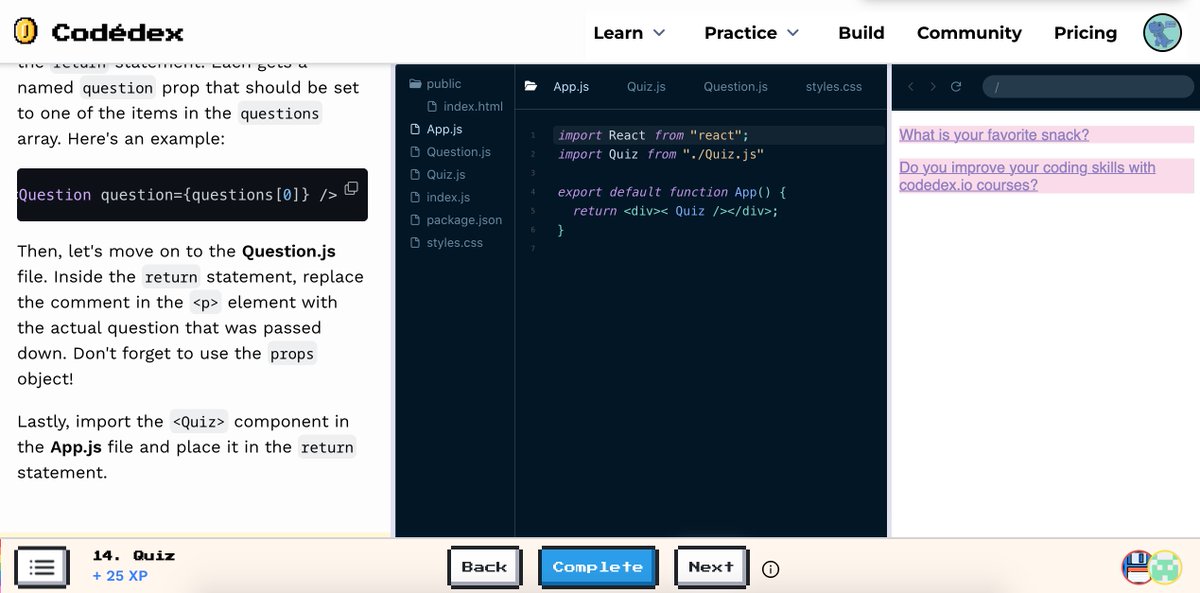Switch to the Quiz.js editor tab
The width and height of the screenshot is (1200, 593).
(x=646, y=87)
